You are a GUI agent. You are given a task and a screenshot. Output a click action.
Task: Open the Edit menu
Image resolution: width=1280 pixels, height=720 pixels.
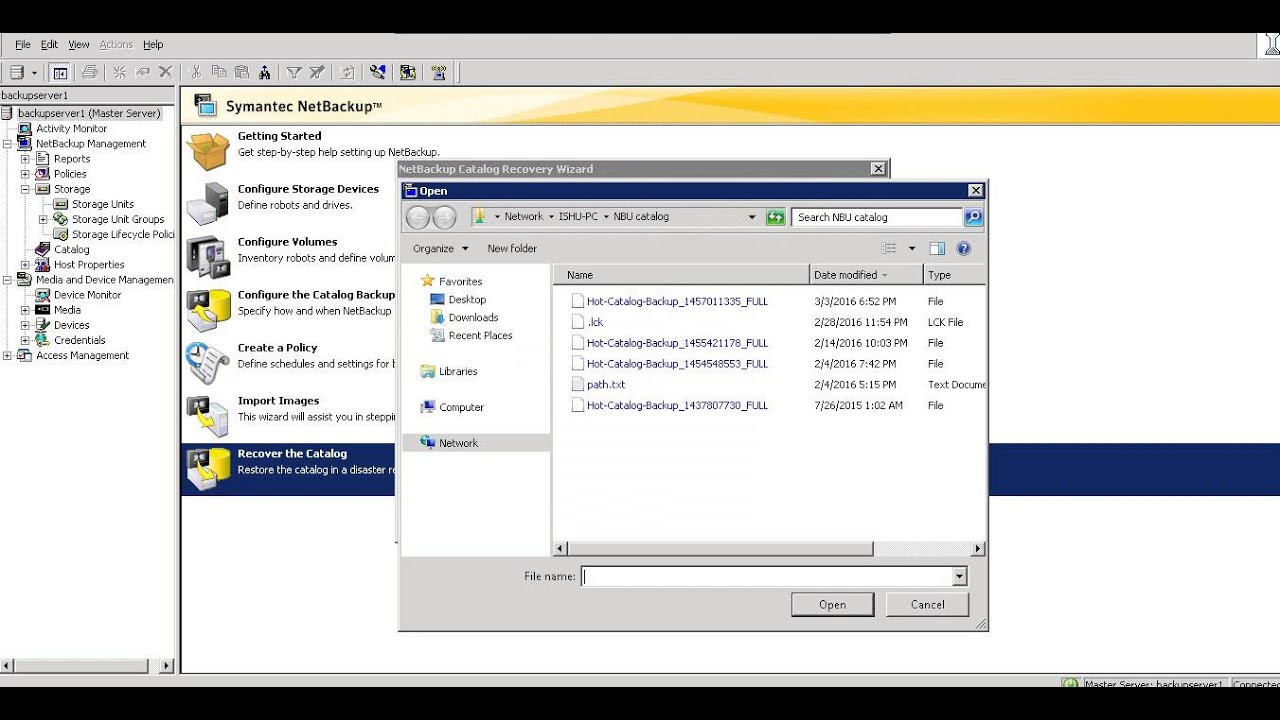tap(49, 45)
